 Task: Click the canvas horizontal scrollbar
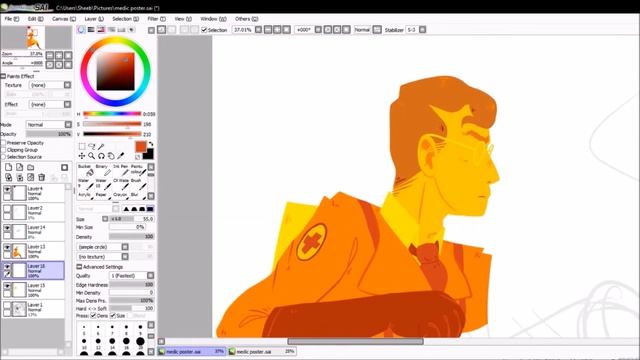click(355, 341)
